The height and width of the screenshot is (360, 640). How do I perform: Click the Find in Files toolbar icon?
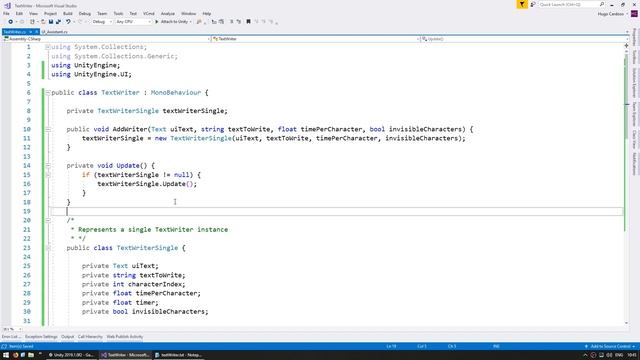pyautogui.click(x=199, y=22)
